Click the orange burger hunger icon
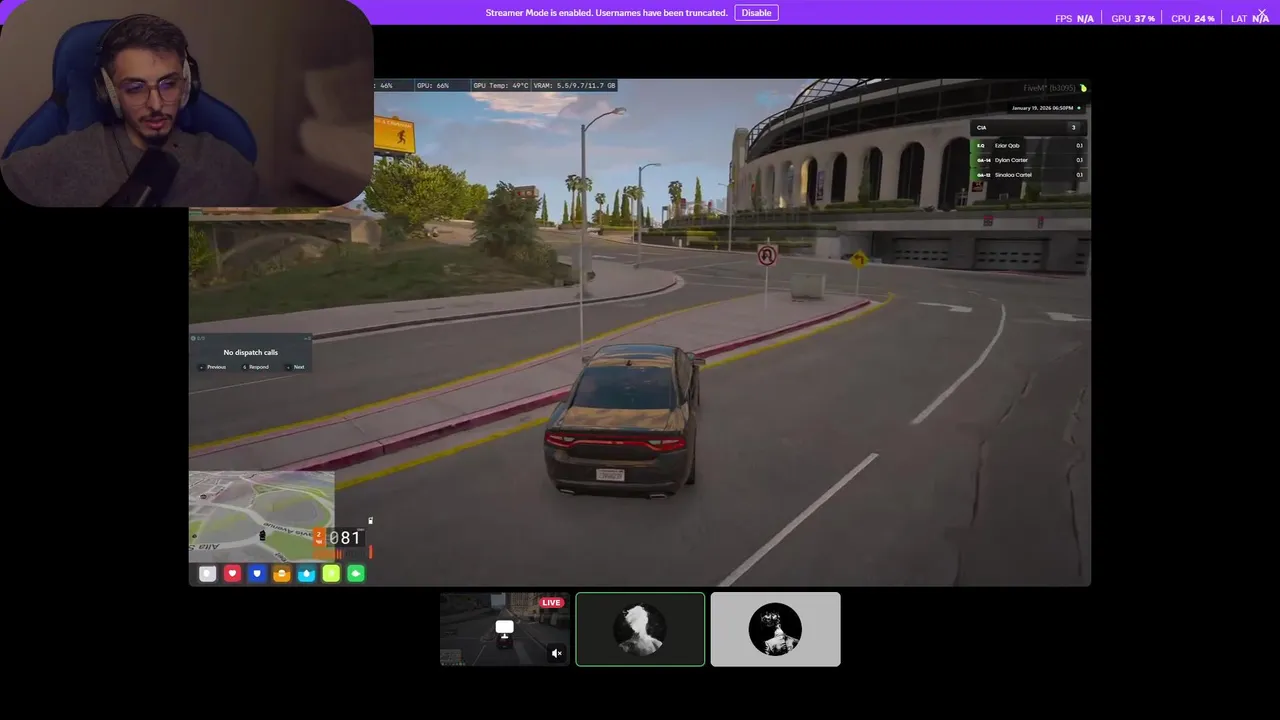Image resolution: width=1280 pixels, height=720 pixels. [282, 573]
